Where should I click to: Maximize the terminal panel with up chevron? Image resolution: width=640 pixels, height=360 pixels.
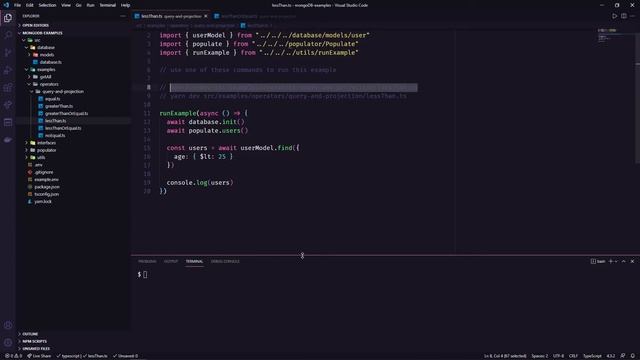pos(624,261)
